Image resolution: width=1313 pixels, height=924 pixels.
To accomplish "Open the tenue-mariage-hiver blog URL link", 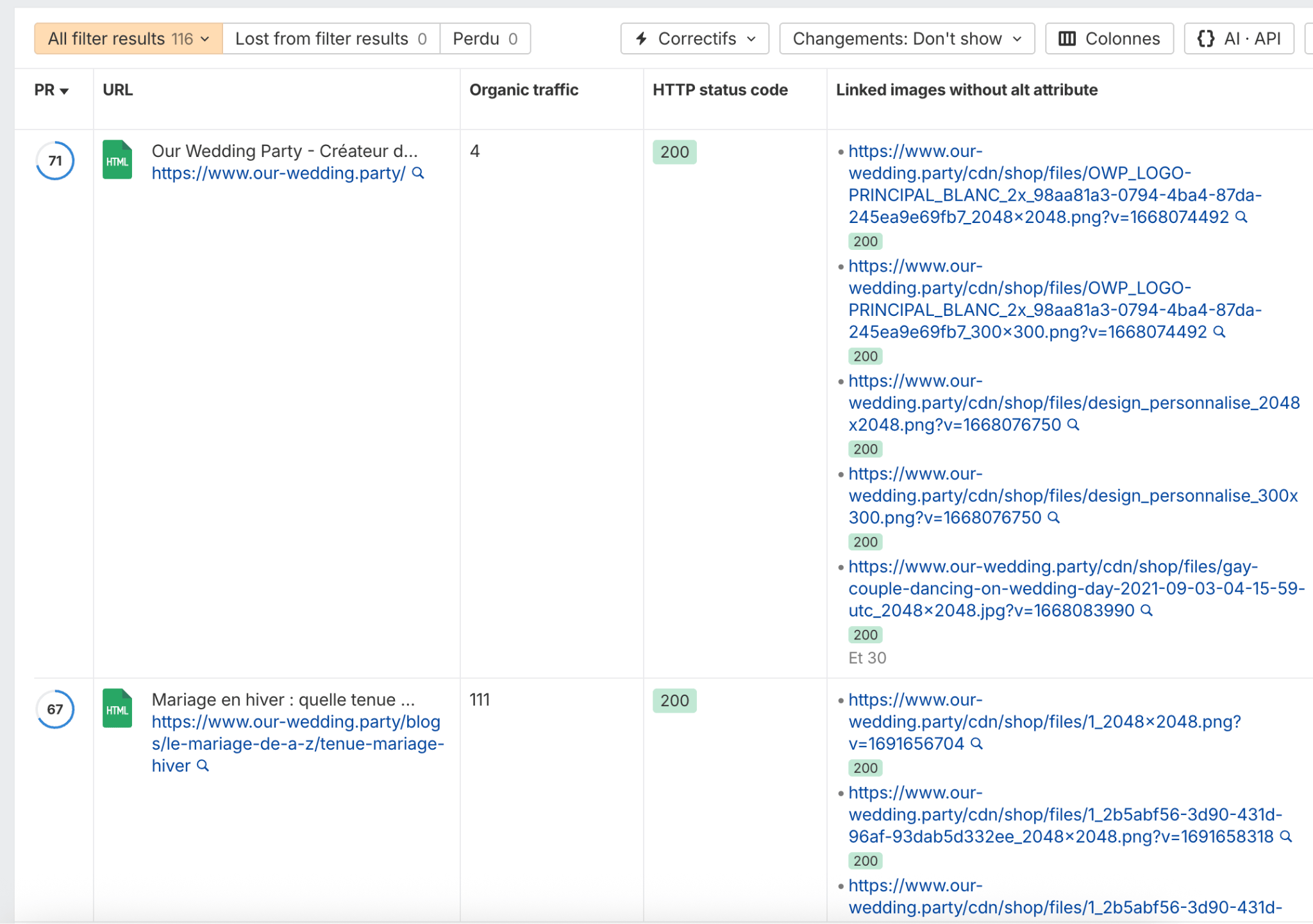I will [x=297, y=744].
